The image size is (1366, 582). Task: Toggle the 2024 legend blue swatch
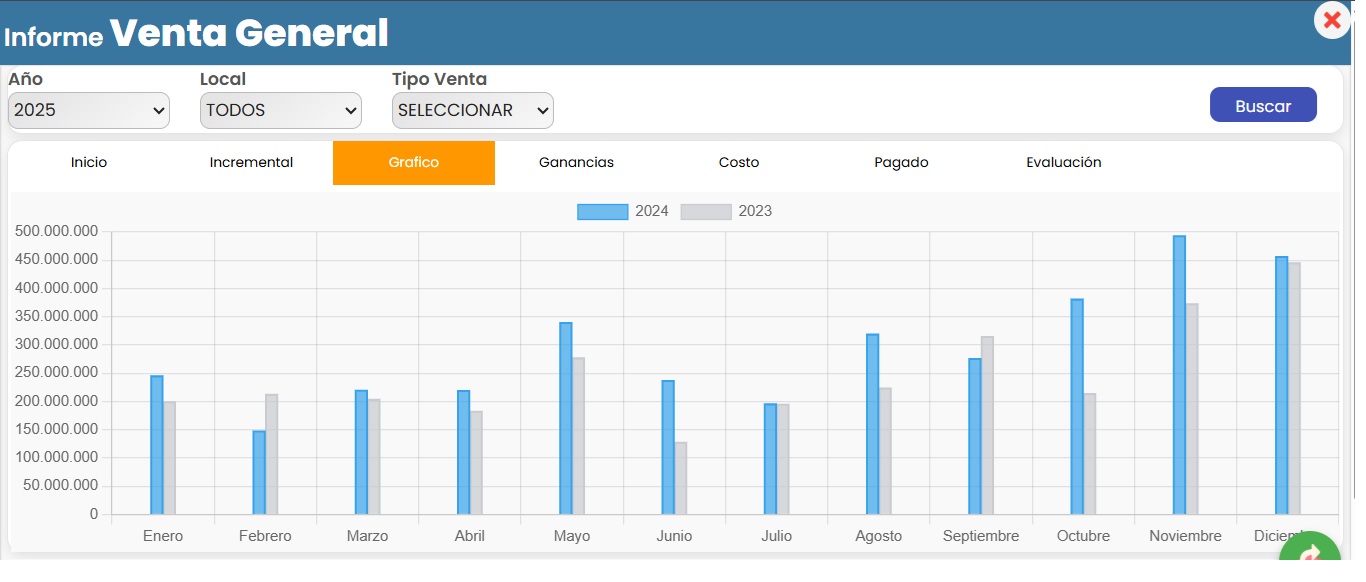tap(602, 211)
